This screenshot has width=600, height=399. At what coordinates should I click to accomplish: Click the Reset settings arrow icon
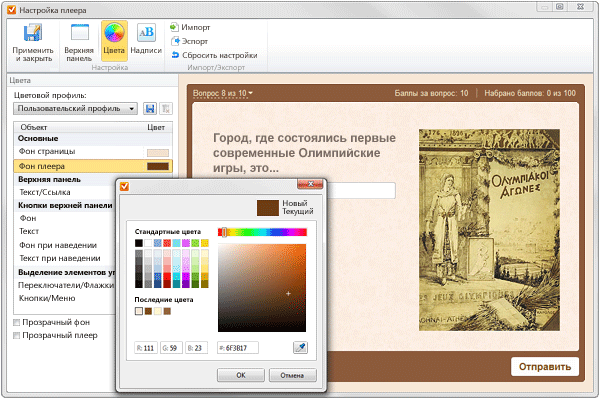(x=175, y=55)
